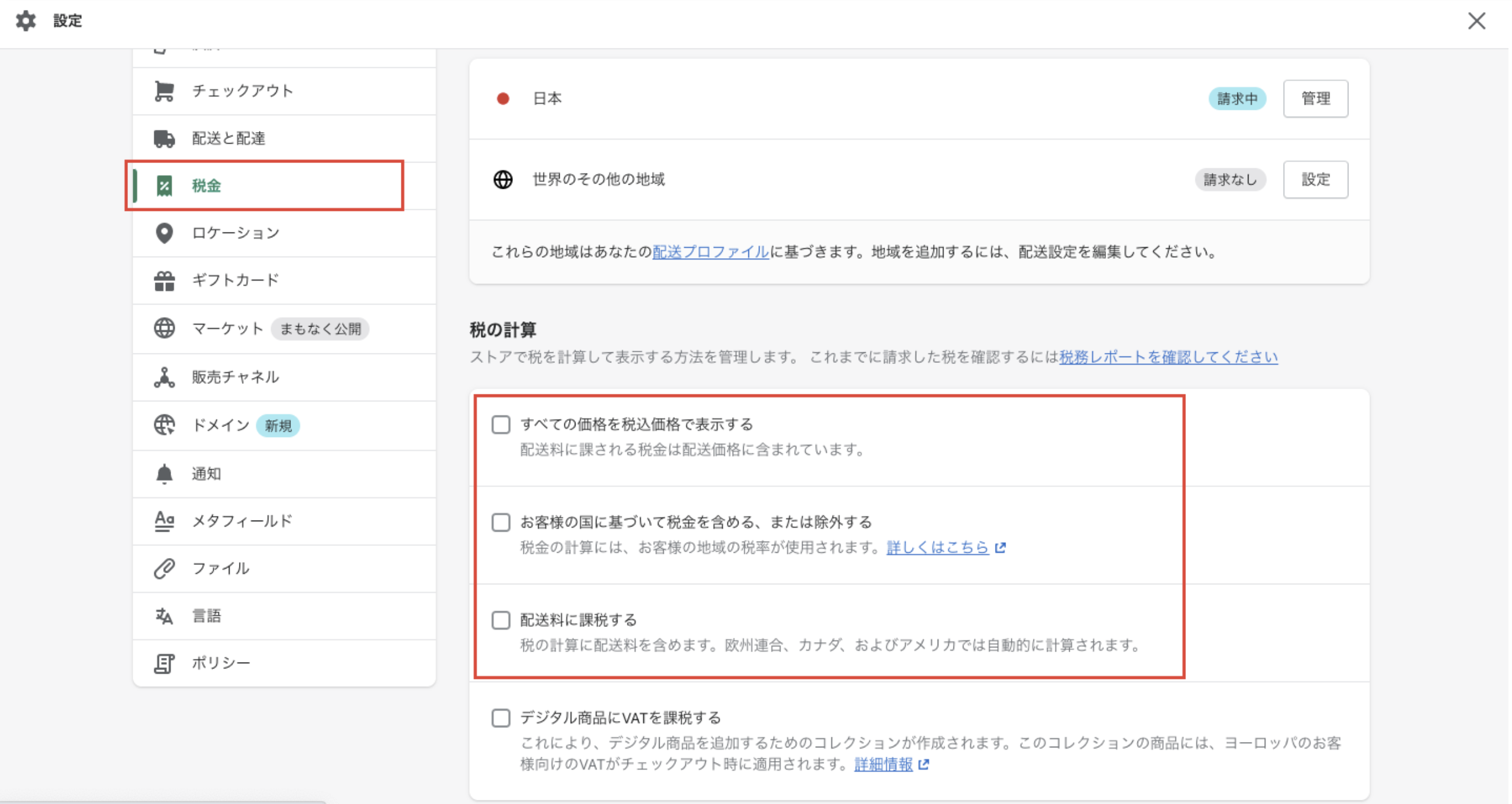Select ポリシー in the sidebar
The width and height of the screenshot is (1512, 804).
click(x=285, y=663)
